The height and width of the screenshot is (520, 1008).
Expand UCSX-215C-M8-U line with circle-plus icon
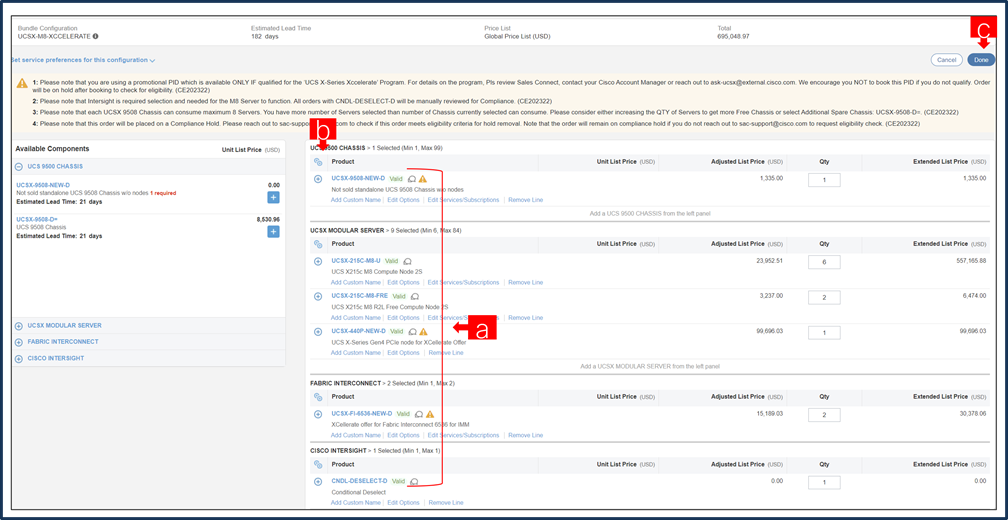click(x=318, y=262)
